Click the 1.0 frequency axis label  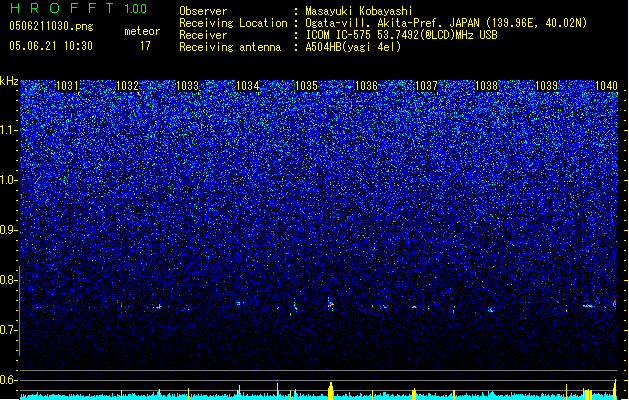(8, 181)
